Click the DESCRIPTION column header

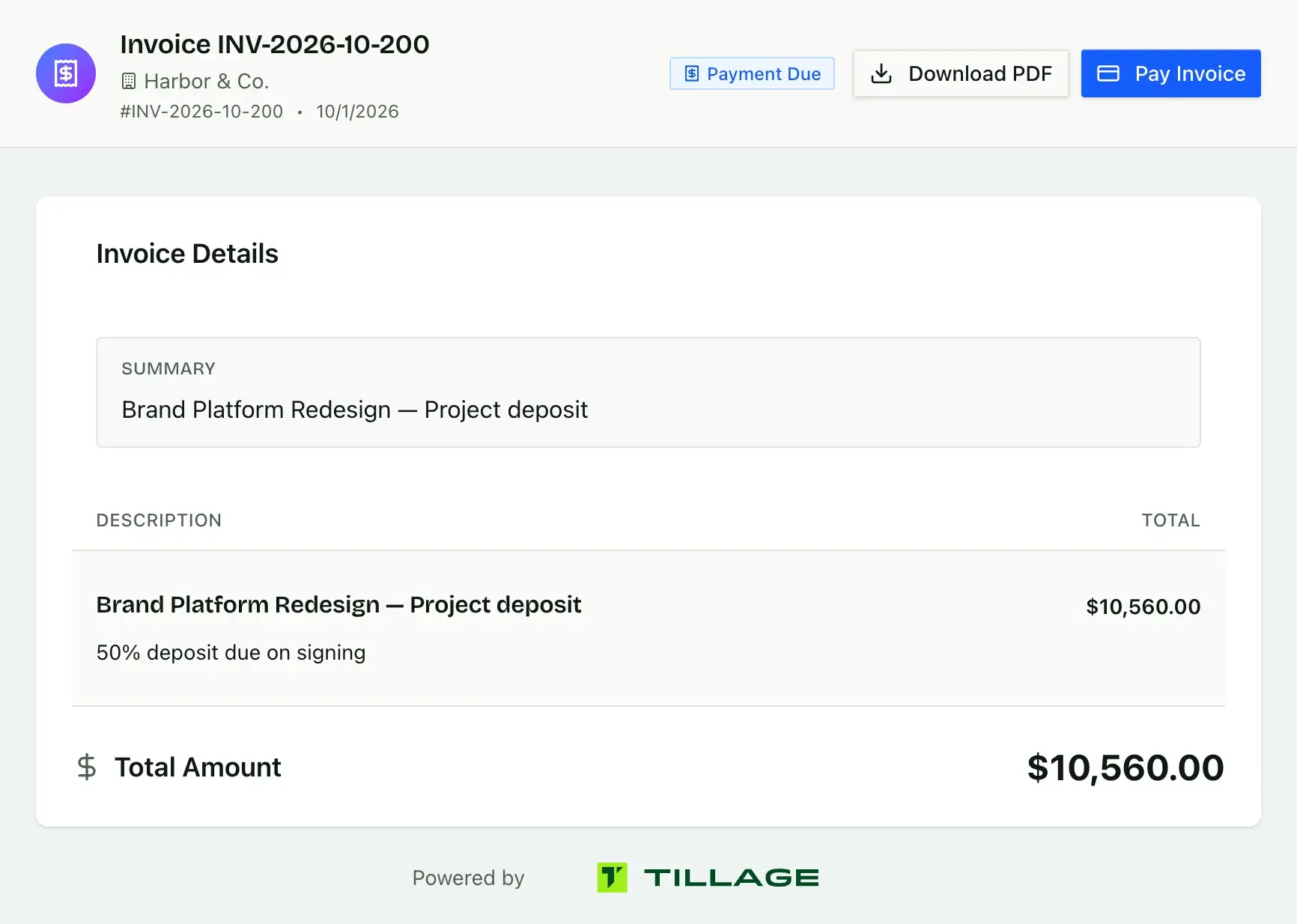point(159,520)
